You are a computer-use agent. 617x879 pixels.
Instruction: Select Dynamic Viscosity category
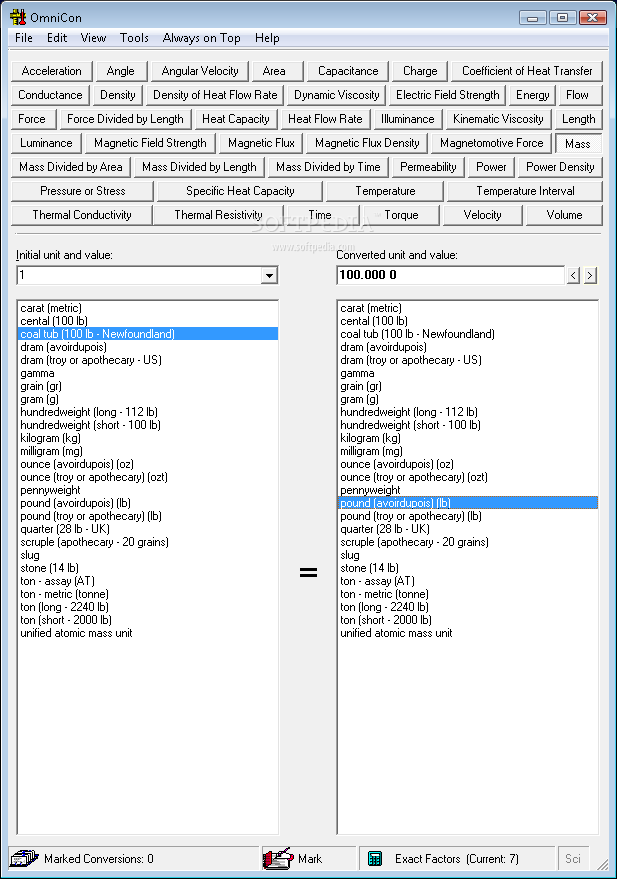(336, 95)
